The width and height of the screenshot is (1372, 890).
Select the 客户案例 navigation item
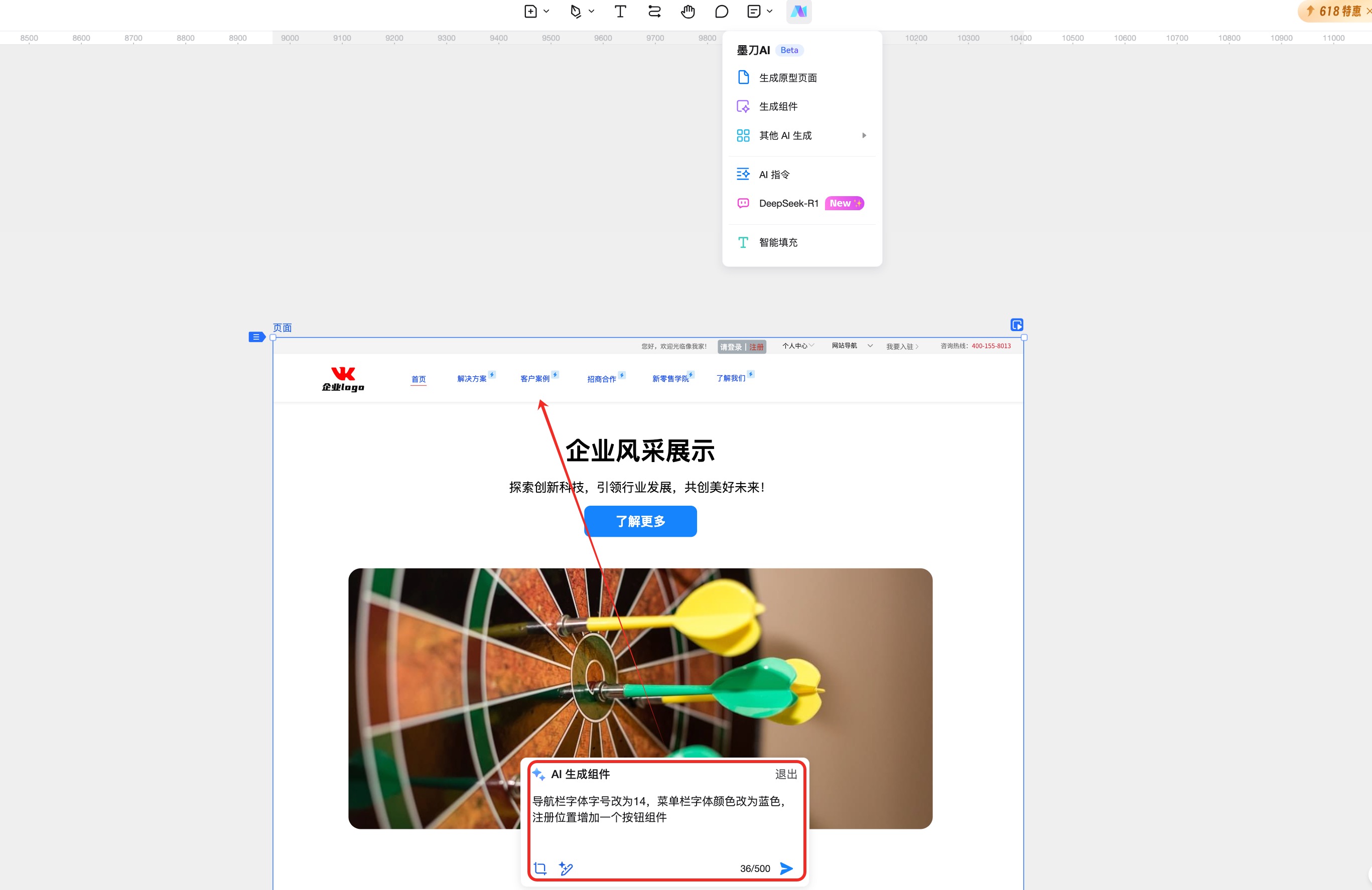tap(535, 379)
